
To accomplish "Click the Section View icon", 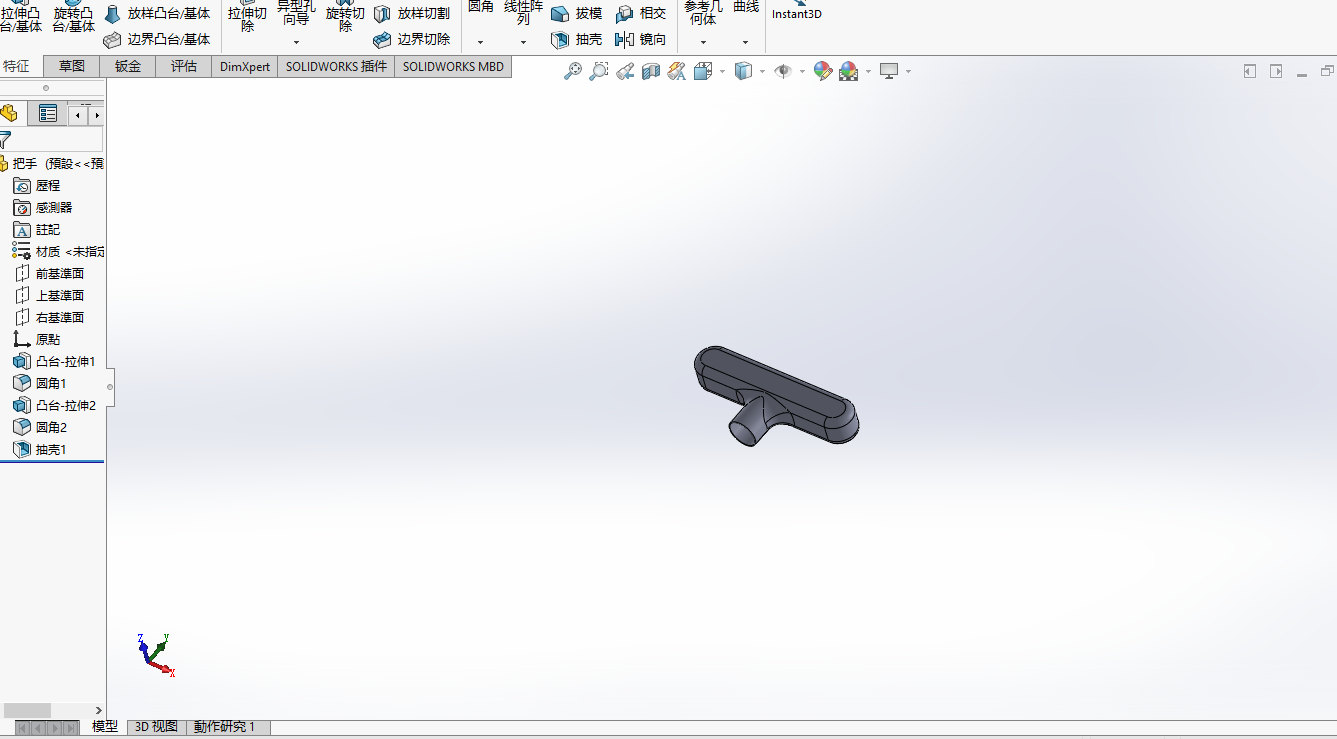I will (x=651, y=71).
